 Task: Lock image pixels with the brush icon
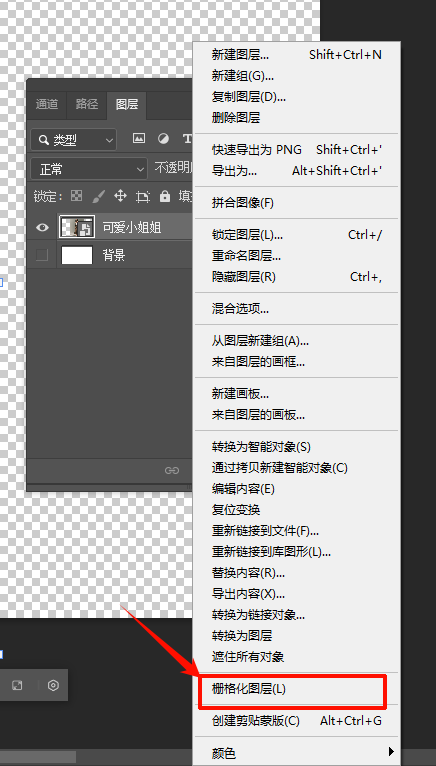tap(98, 196)
